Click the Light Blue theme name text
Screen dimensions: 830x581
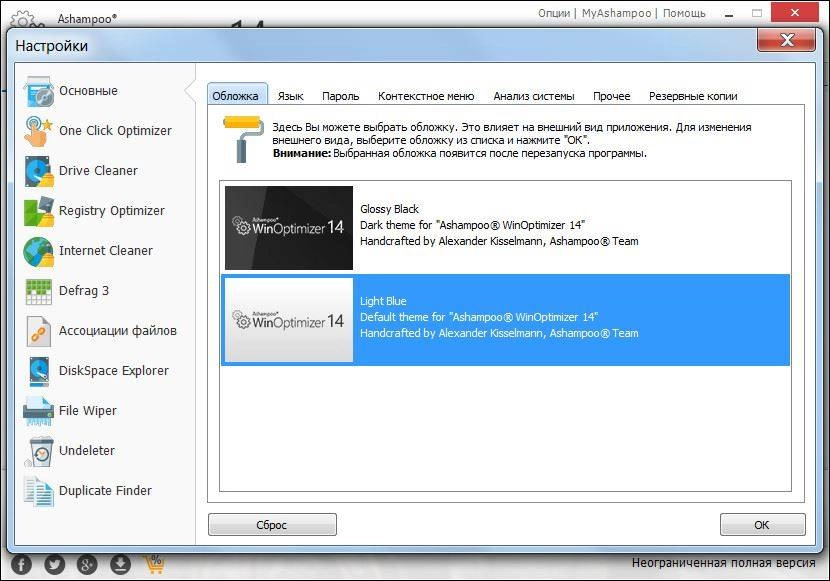click(383, 301)
